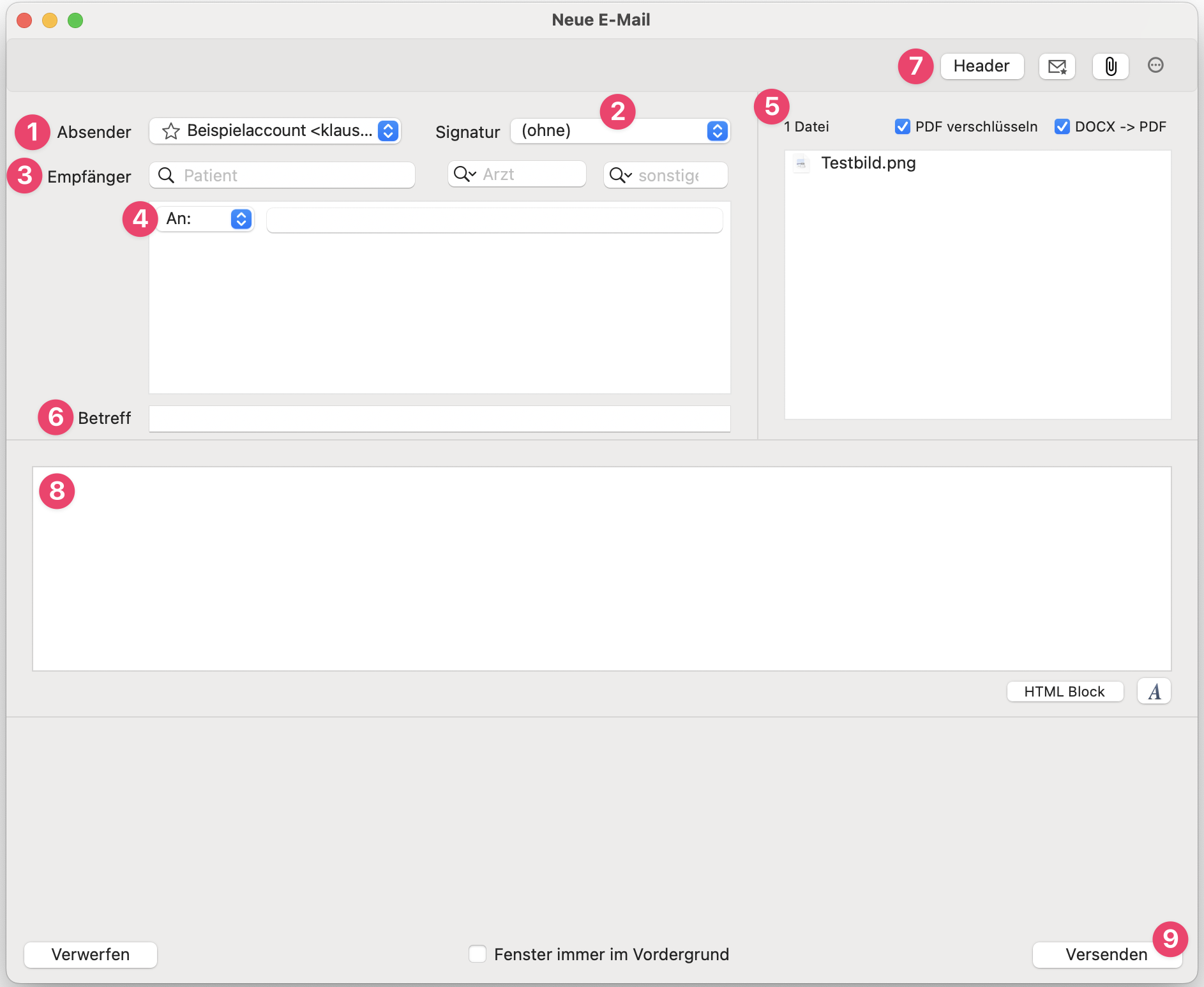Open the Arzt search options magnifier

click(465, 174)
